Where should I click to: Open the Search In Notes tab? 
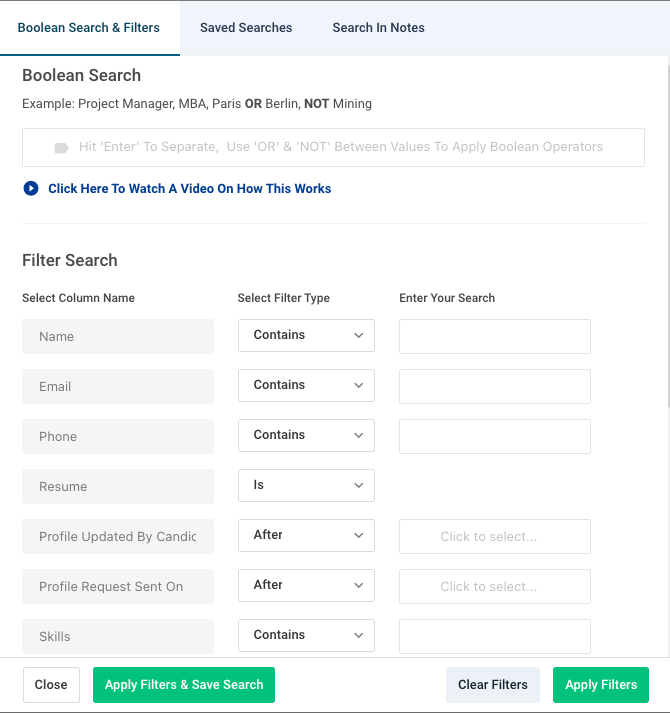tap(378, 28)
